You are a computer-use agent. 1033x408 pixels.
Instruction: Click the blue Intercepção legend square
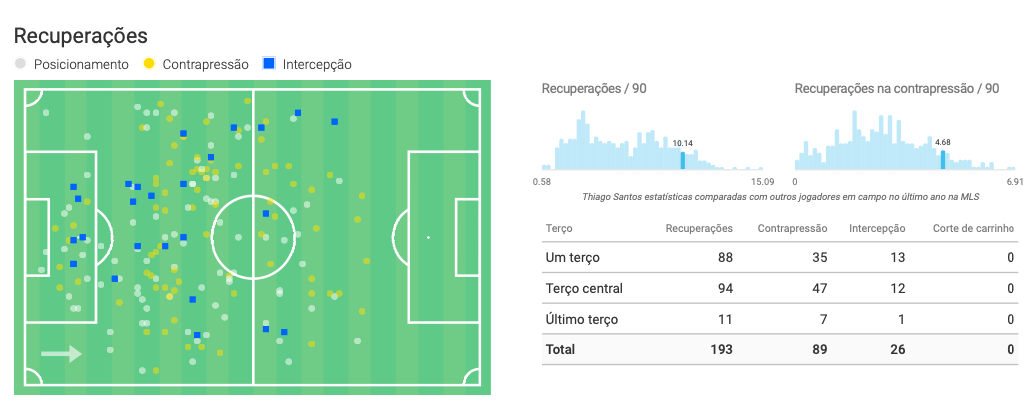coord(269,64)
